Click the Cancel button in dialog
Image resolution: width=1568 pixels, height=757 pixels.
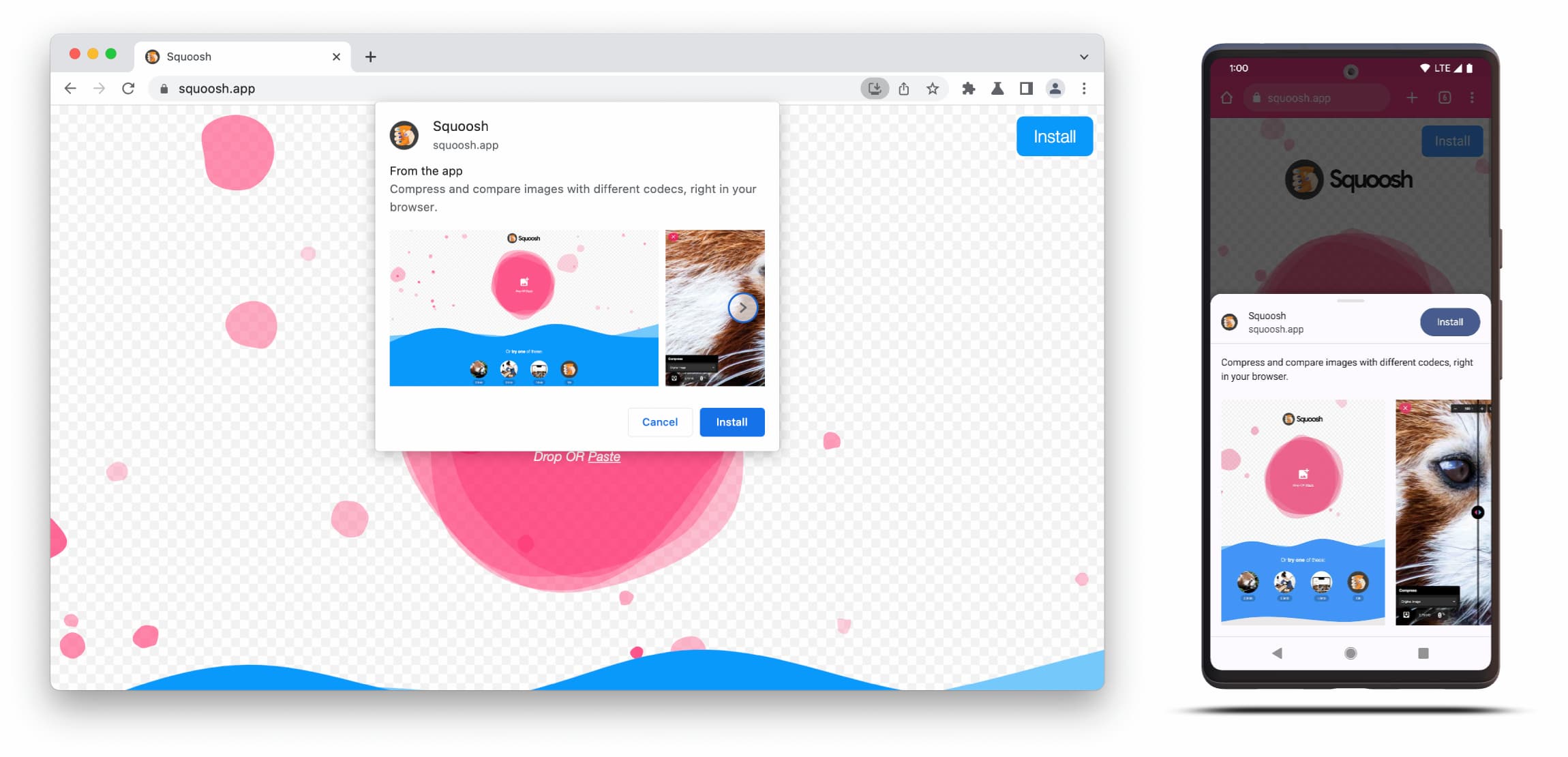(x=660, y=421)
